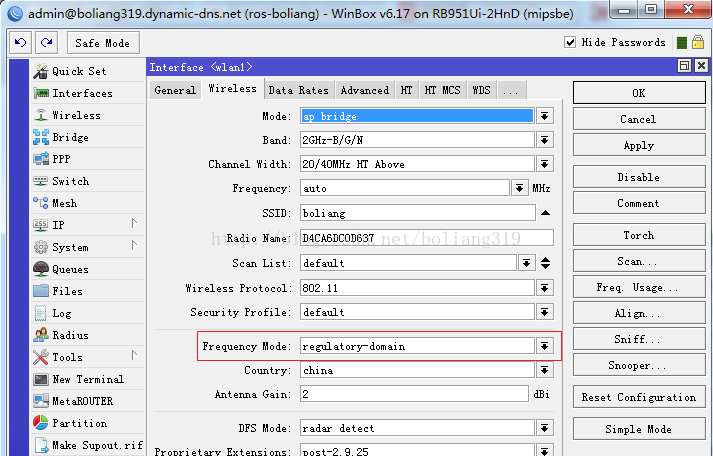
Task: Click the Radius users icon
Action: pyautogui.click(x=40, y=335)
